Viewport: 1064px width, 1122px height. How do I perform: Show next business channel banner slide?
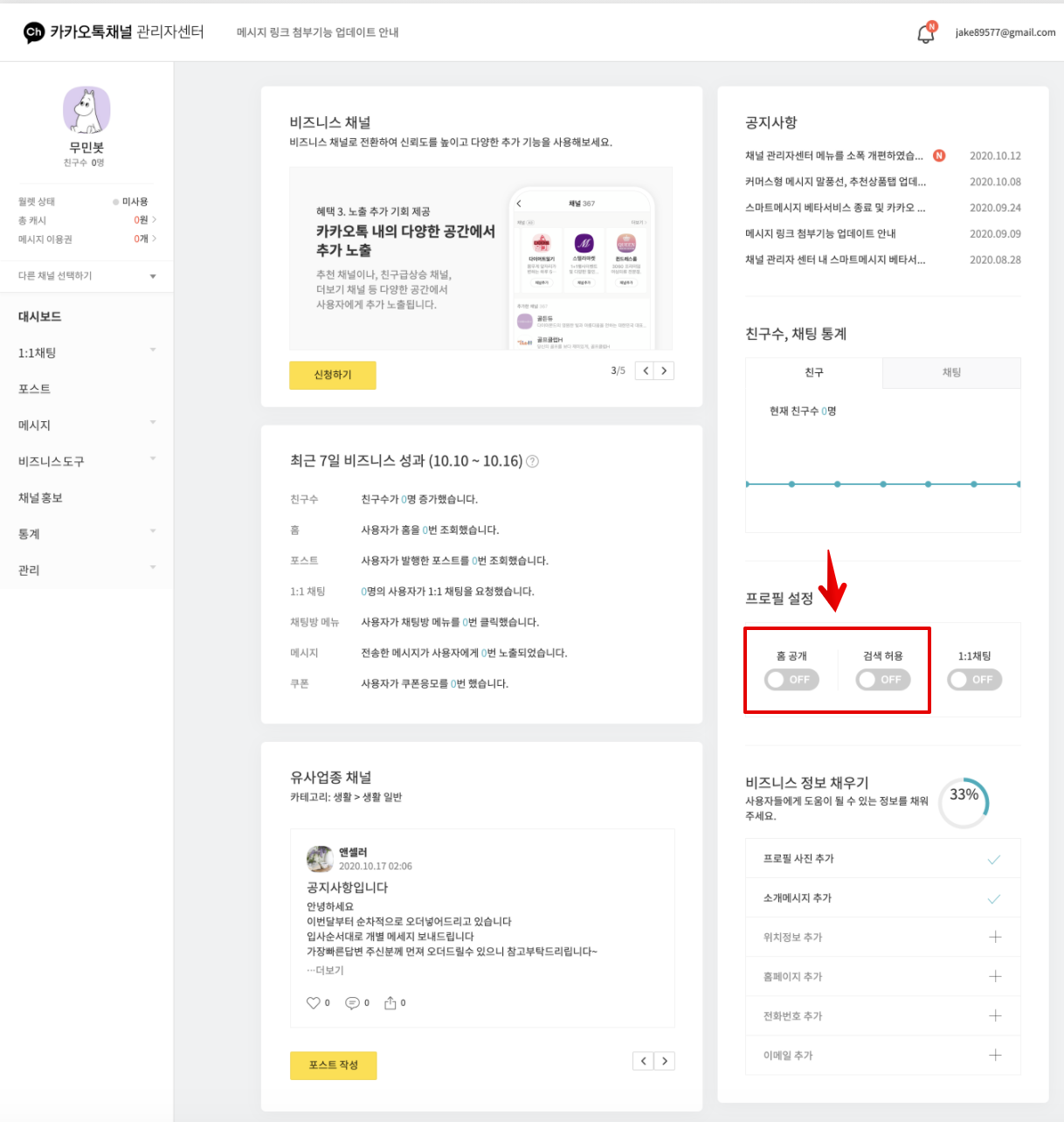[665, 371]
